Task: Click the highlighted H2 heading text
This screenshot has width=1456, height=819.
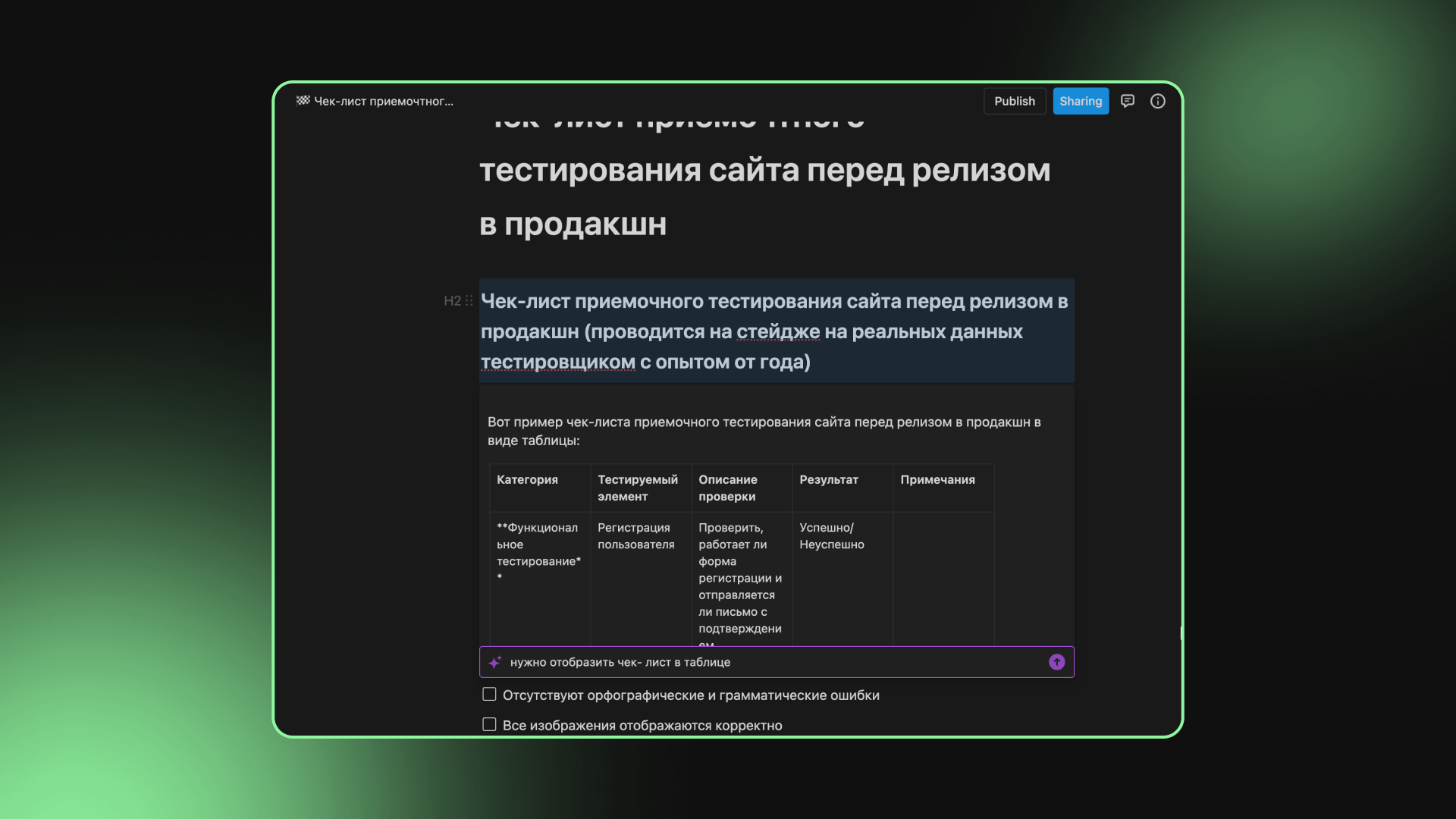Action: [x=773, y=331]
